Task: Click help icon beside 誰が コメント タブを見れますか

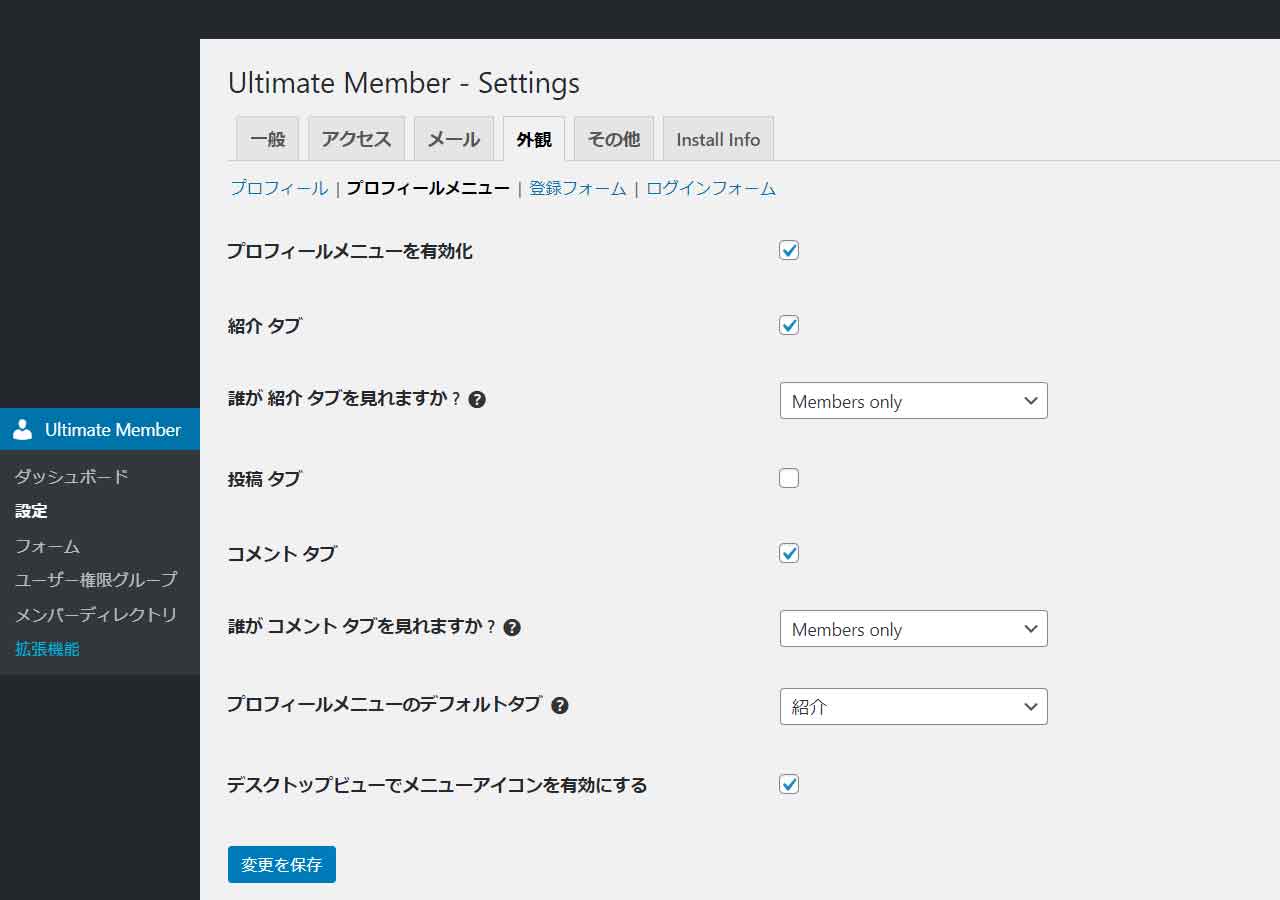Action: point(512,628)
